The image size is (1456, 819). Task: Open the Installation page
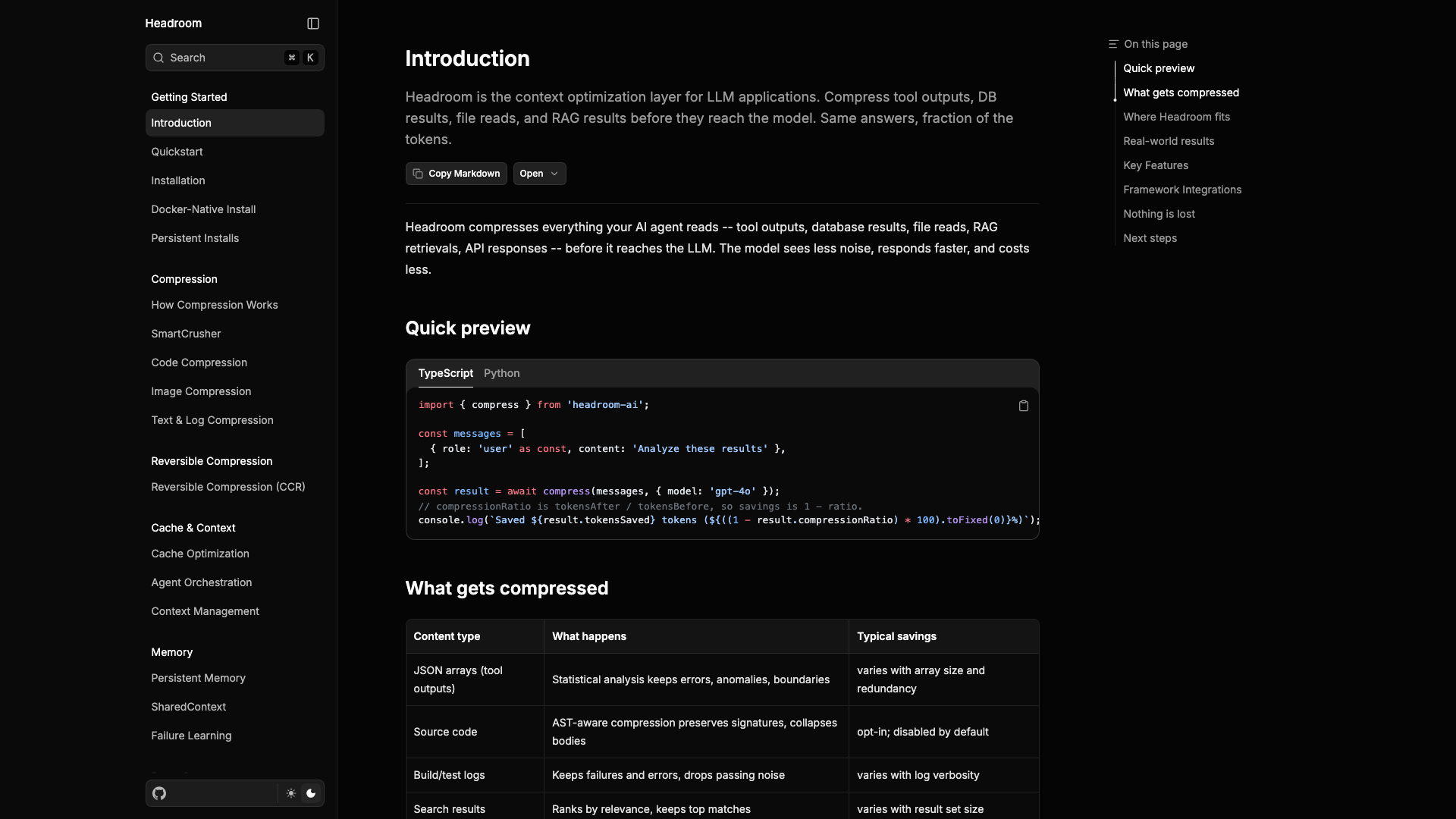(x=235, y=180)
